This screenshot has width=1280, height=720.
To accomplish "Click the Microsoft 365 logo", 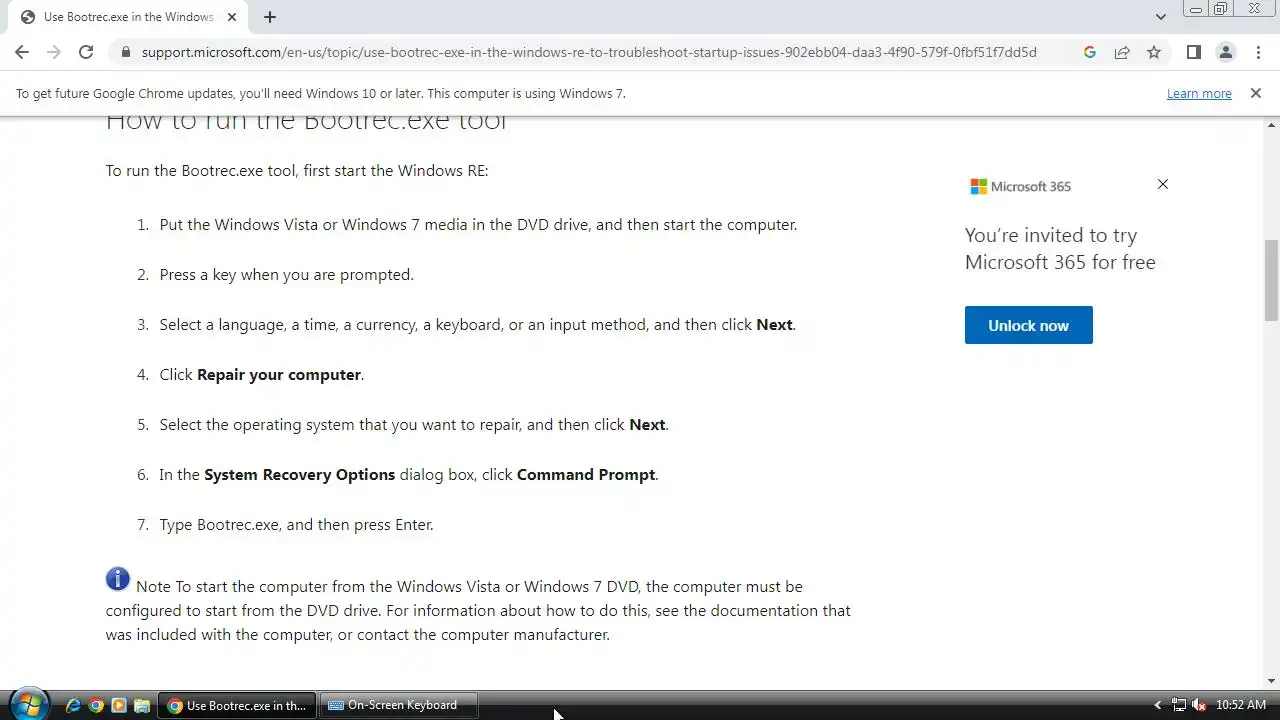I will 1020,186.
